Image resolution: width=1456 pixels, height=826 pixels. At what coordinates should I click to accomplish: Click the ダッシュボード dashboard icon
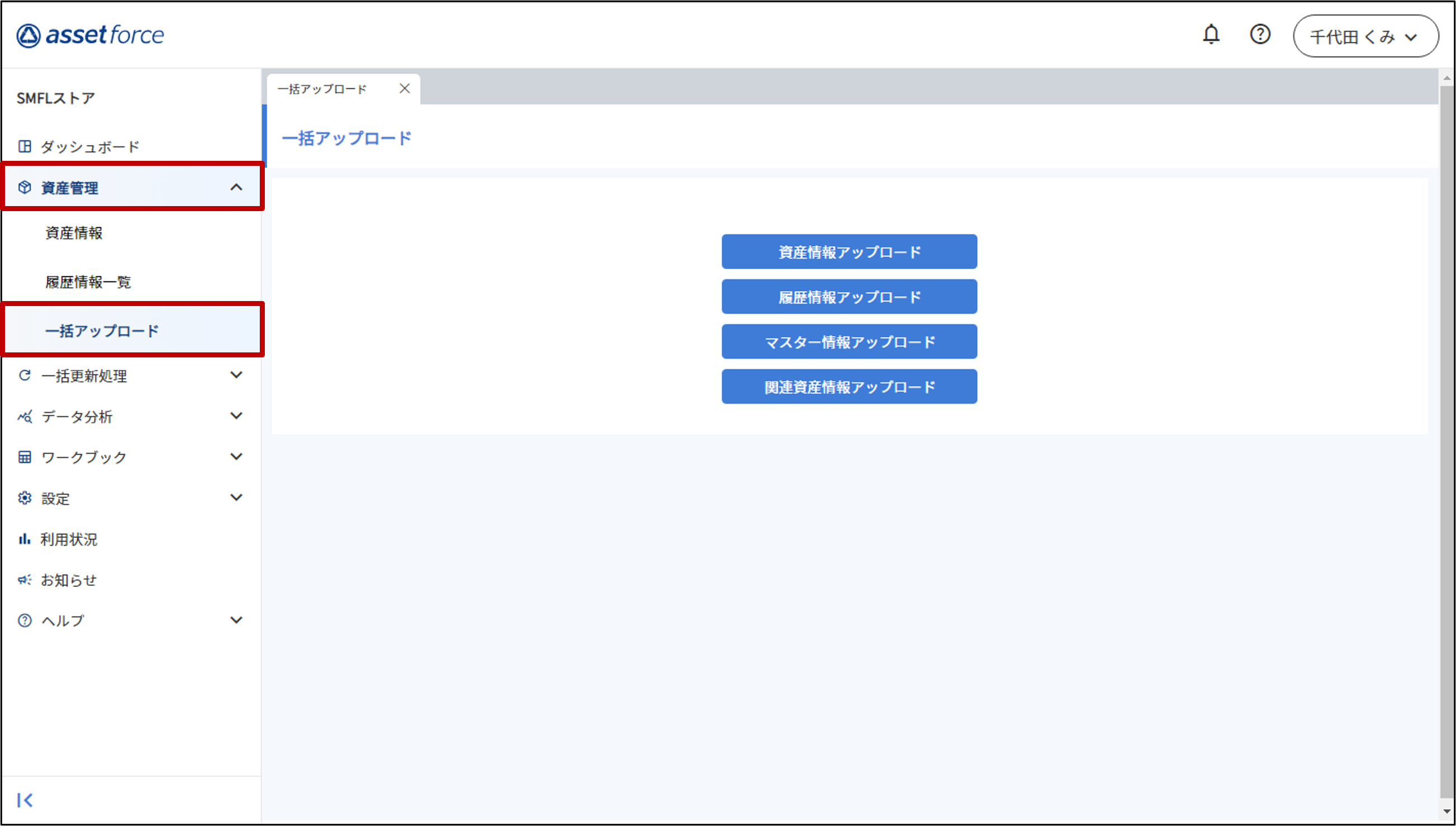point(25,146)
